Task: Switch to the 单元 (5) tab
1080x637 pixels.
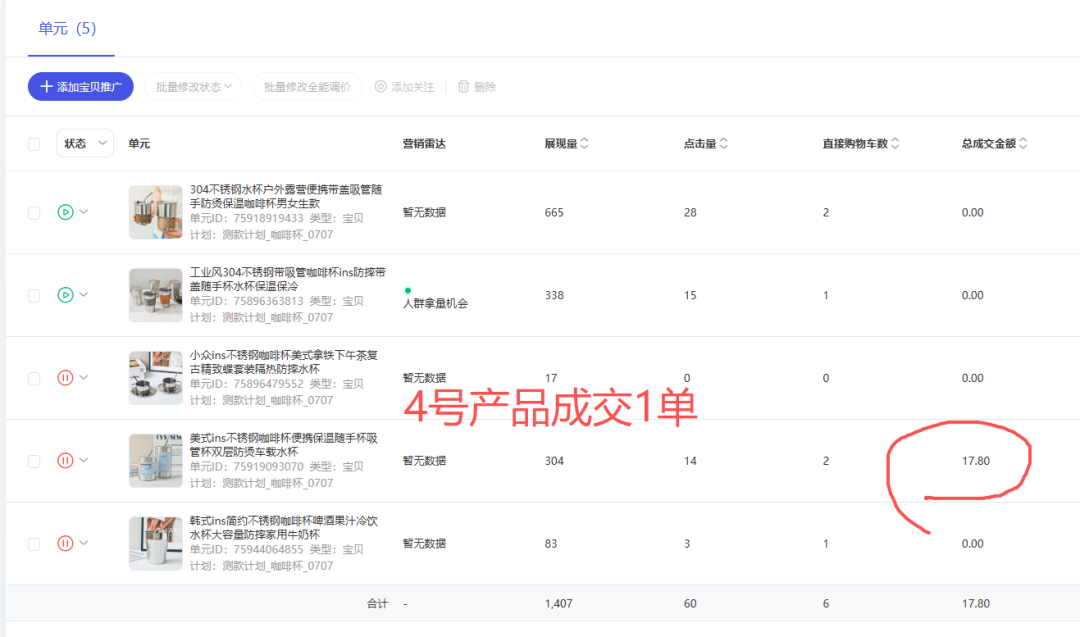Action: pyautogui.click(x=67, y=28)
